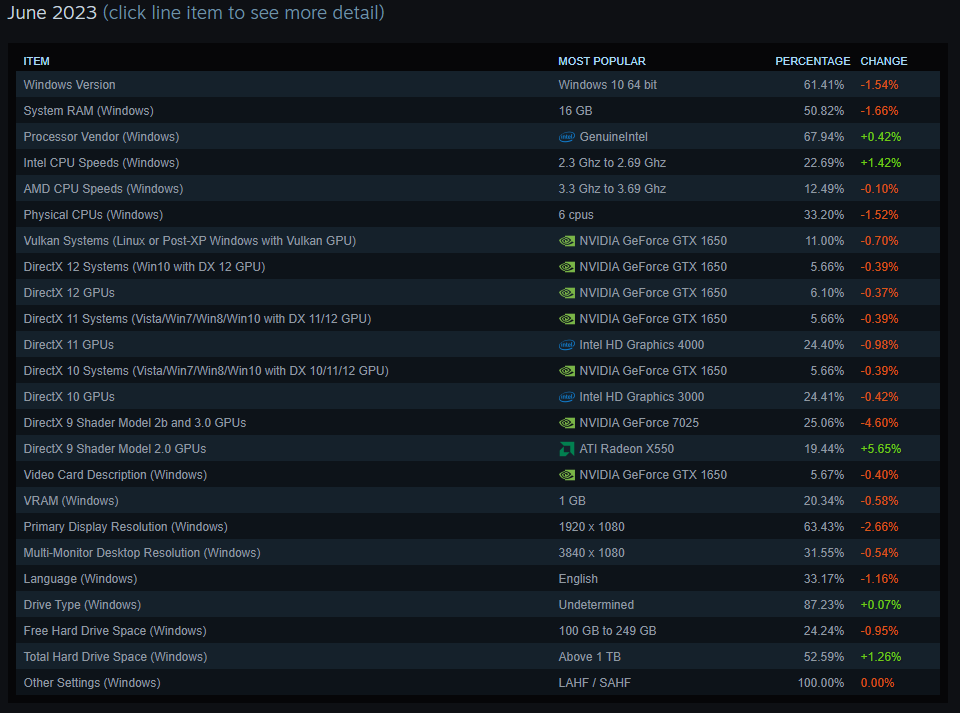The width and height of the screenshot is (960, 713).
Task: Click the 'Above 1 TB' value
Action: (590, 657)
